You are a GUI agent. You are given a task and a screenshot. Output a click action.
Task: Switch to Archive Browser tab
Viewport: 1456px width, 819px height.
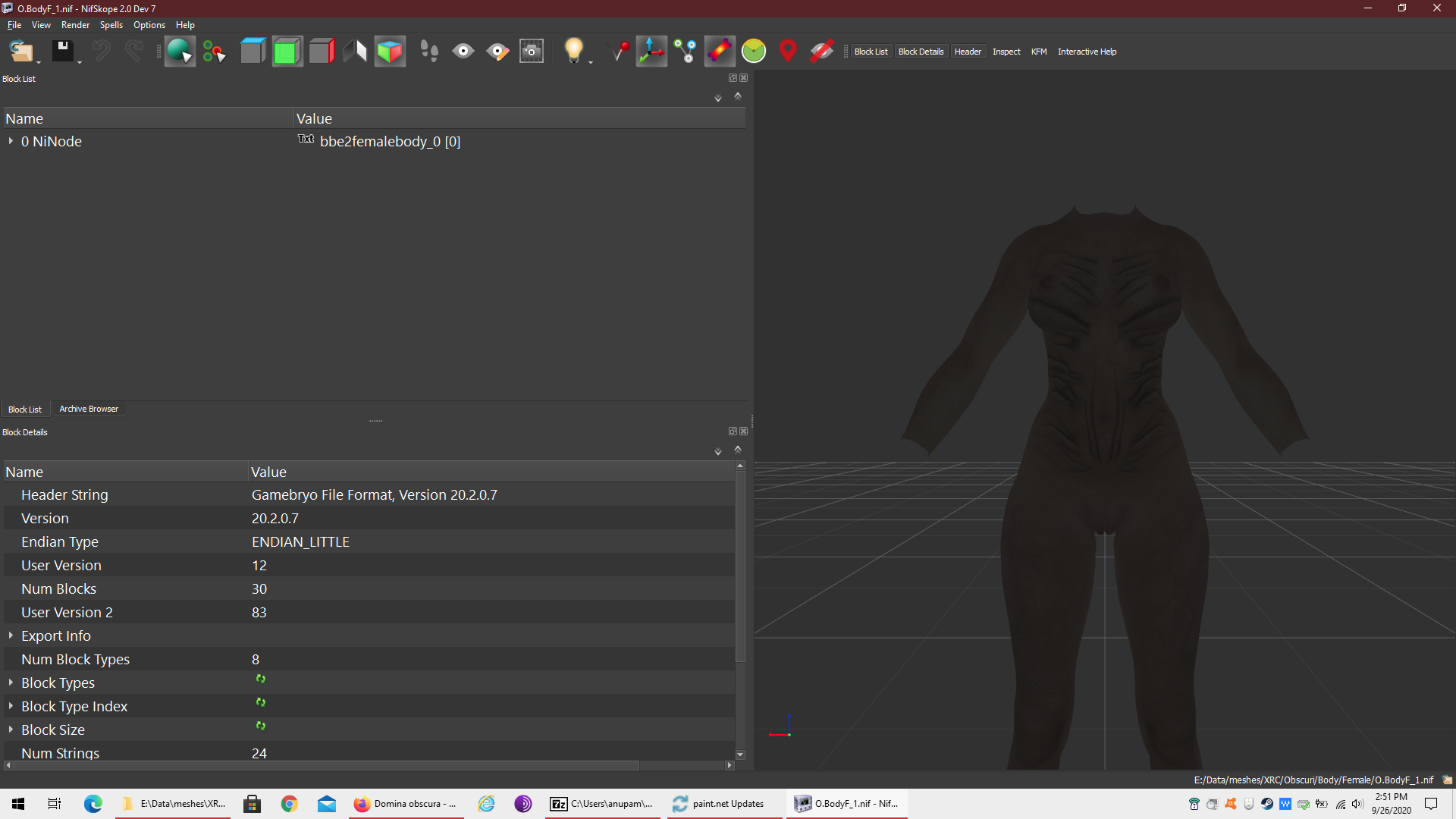(x=89, y=409)
